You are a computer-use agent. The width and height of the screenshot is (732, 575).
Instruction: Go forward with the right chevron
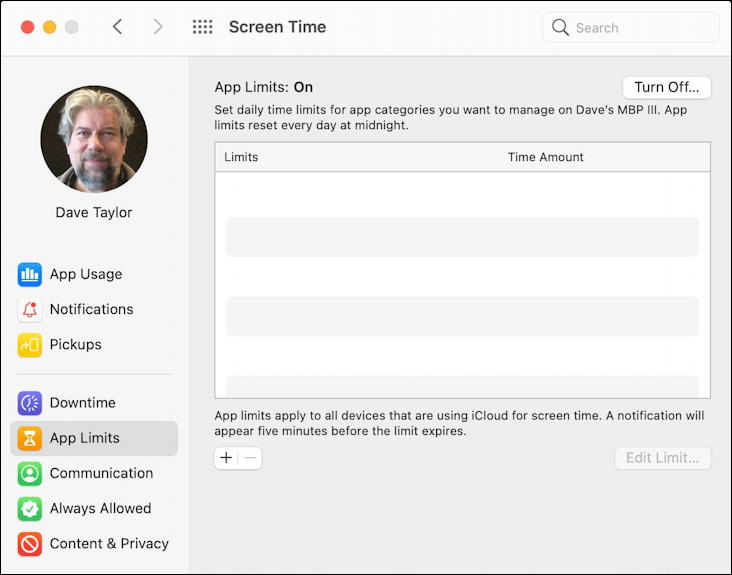(158, 27)
